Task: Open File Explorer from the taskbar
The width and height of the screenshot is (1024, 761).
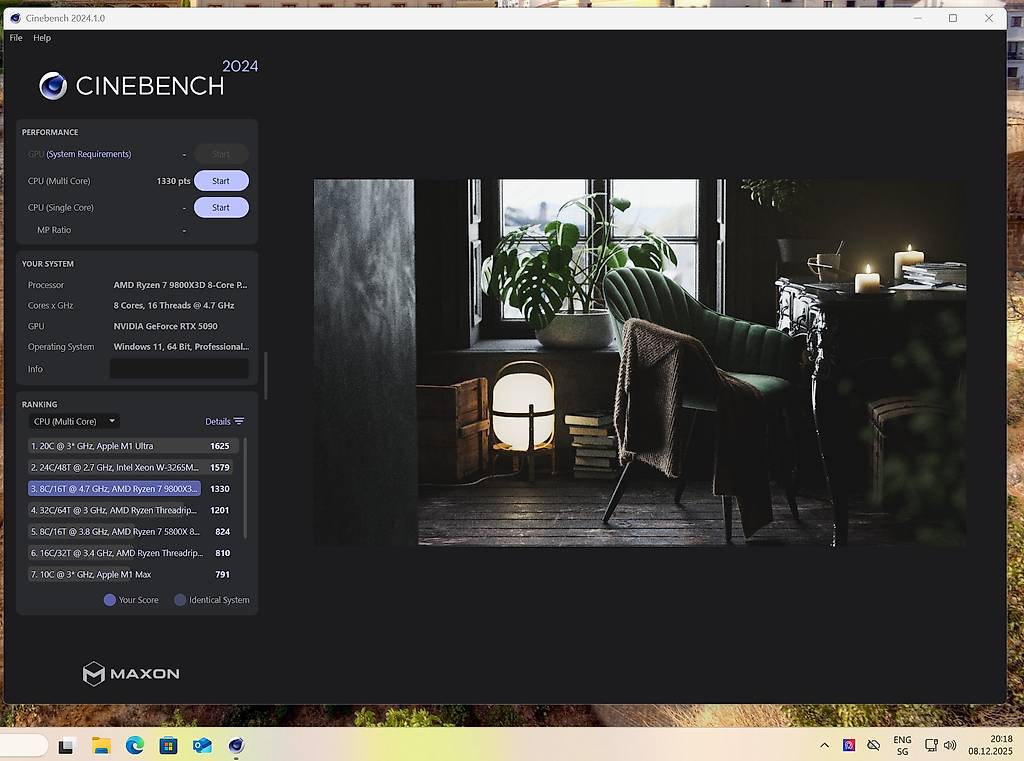Action: [101, 745]
